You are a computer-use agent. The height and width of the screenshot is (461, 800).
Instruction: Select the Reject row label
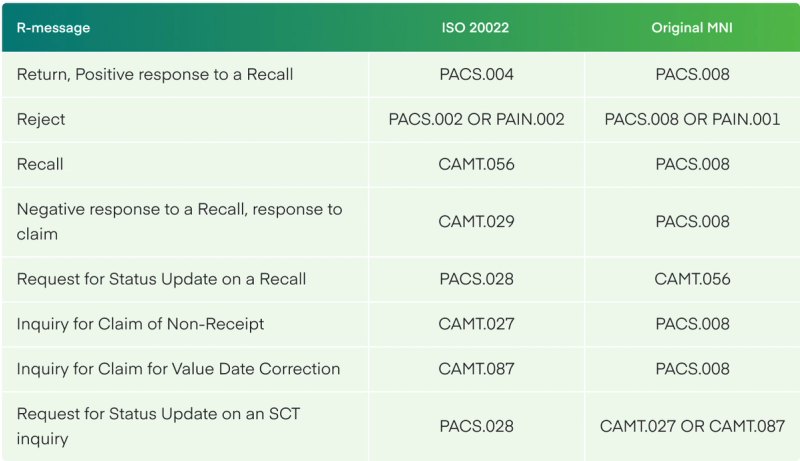click(41, 119)
